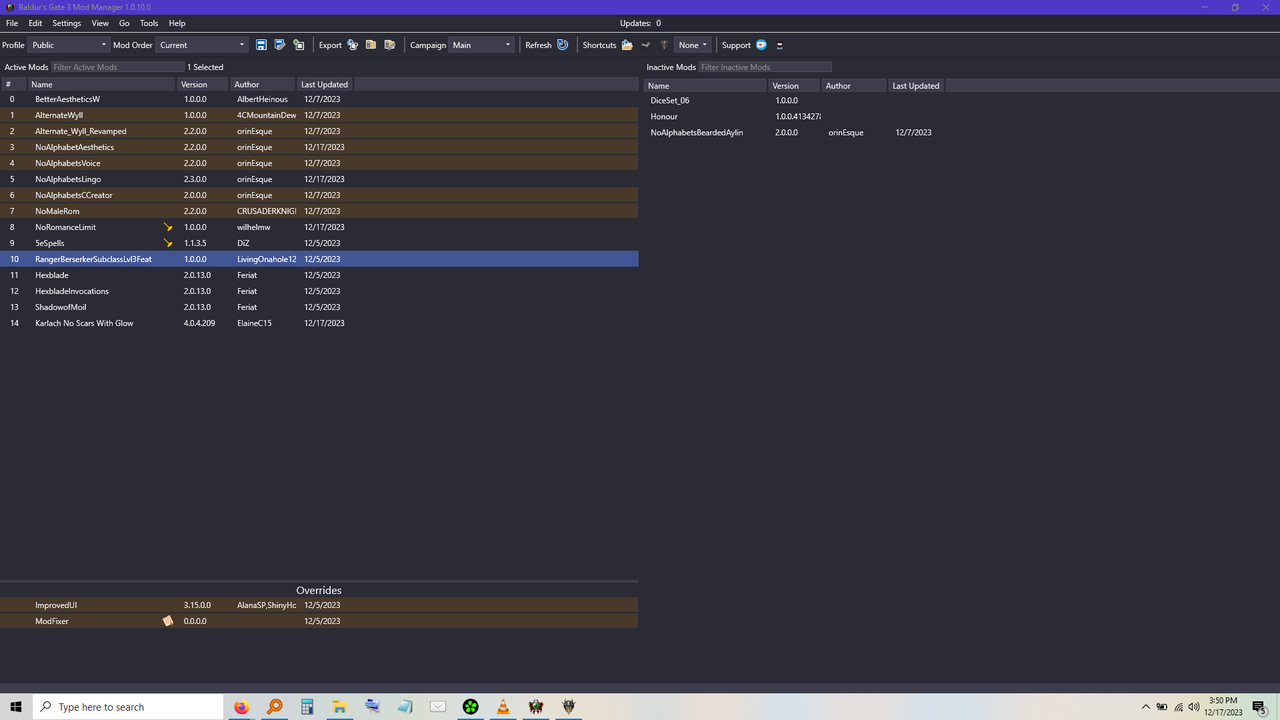Open VLC media player from taskbar
This screenshot has height=720, width=1280.
pos(503,707)
